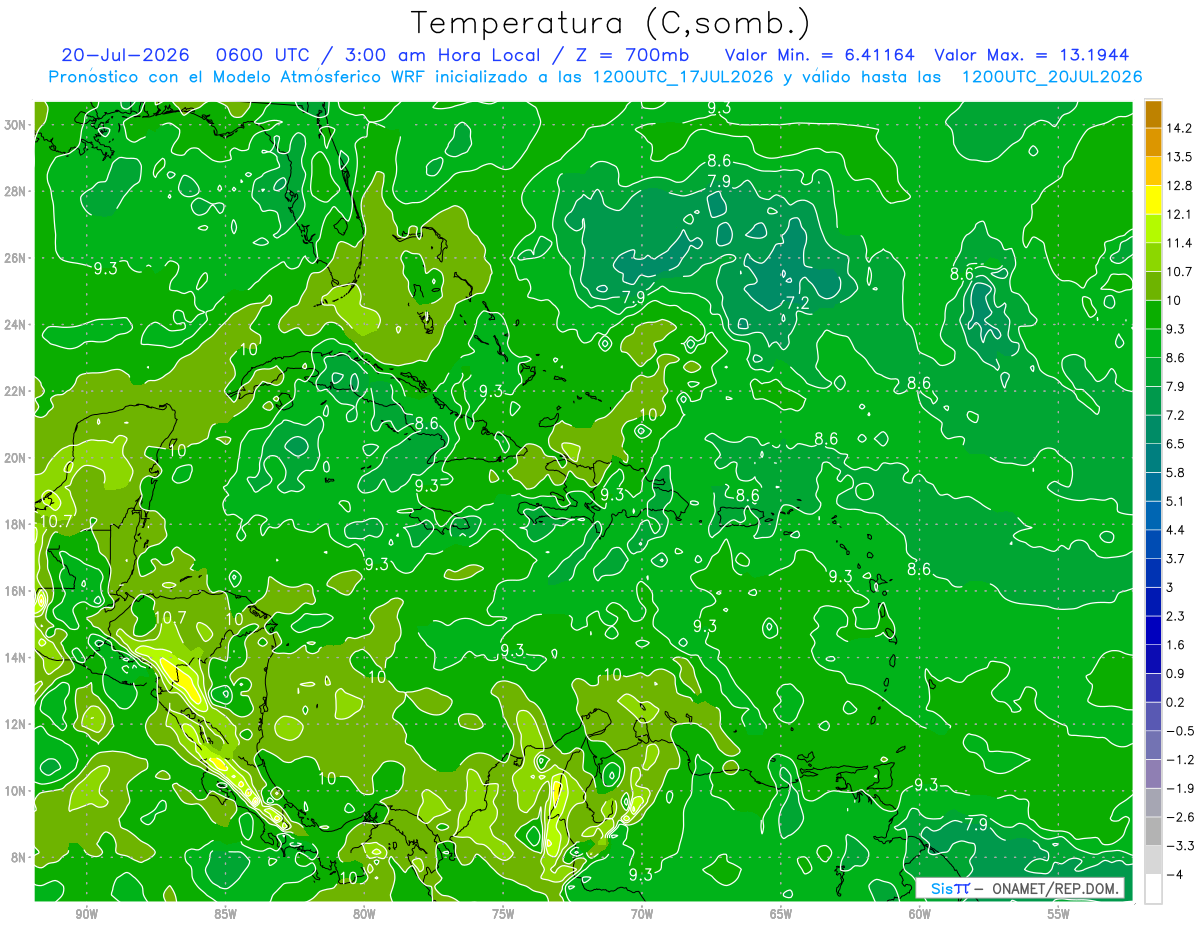Click valid-until time "1200UTC_20JUL2026"
Image resolution: width=1200 pixels, height=927 pixels.
(x=1052, y=77)
